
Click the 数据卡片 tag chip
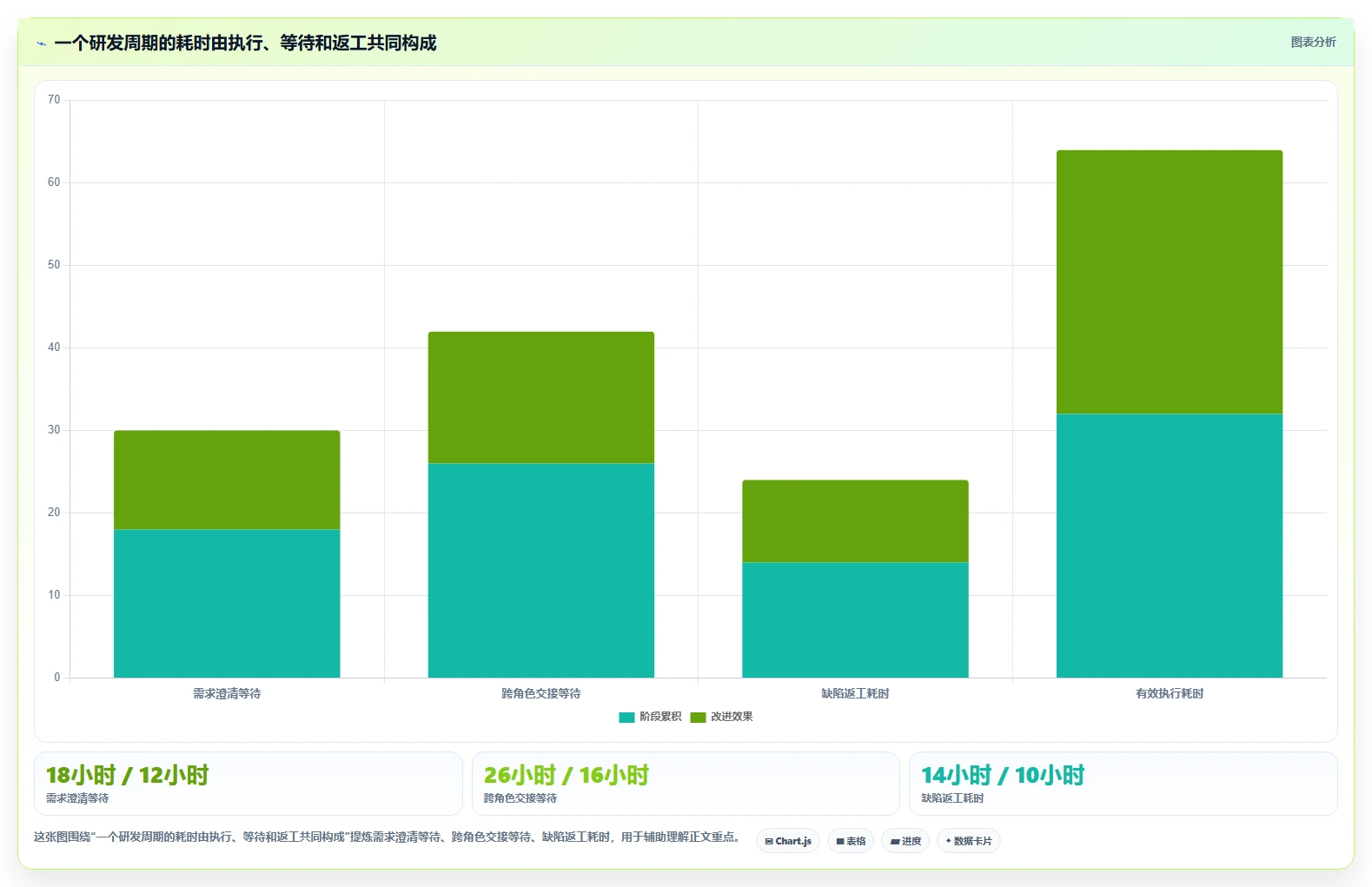coord(969,841)
